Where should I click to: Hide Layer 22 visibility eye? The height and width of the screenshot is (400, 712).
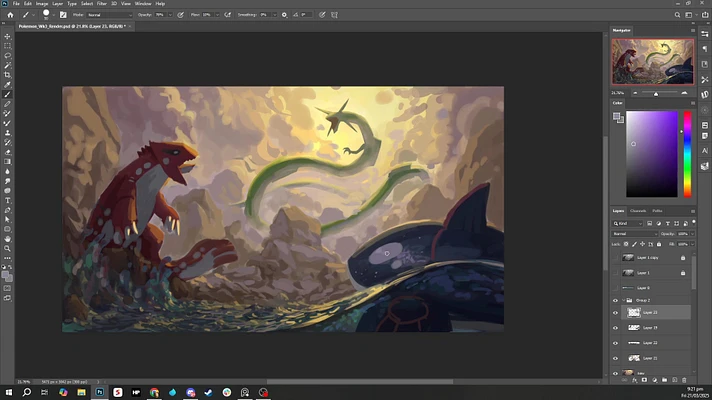click(x=615, y=343)
